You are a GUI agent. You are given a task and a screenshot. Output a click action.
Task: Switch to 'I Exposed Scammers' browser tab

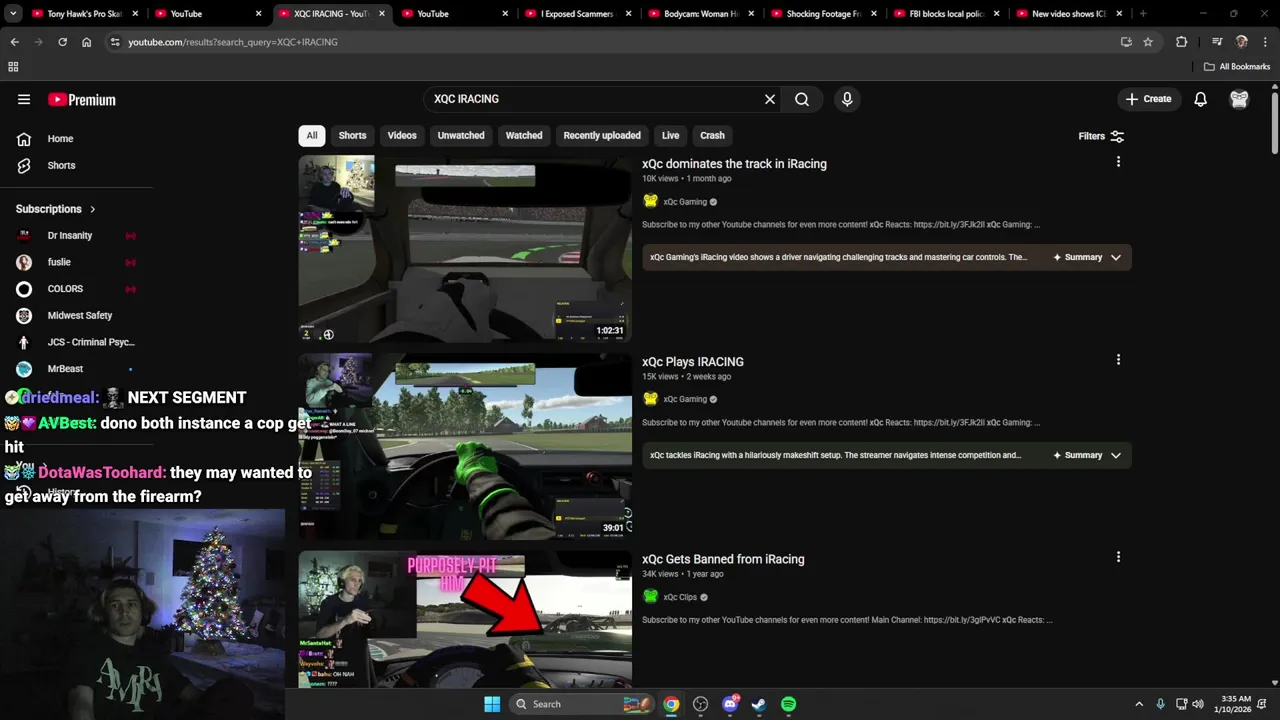(x=577, y=14)
